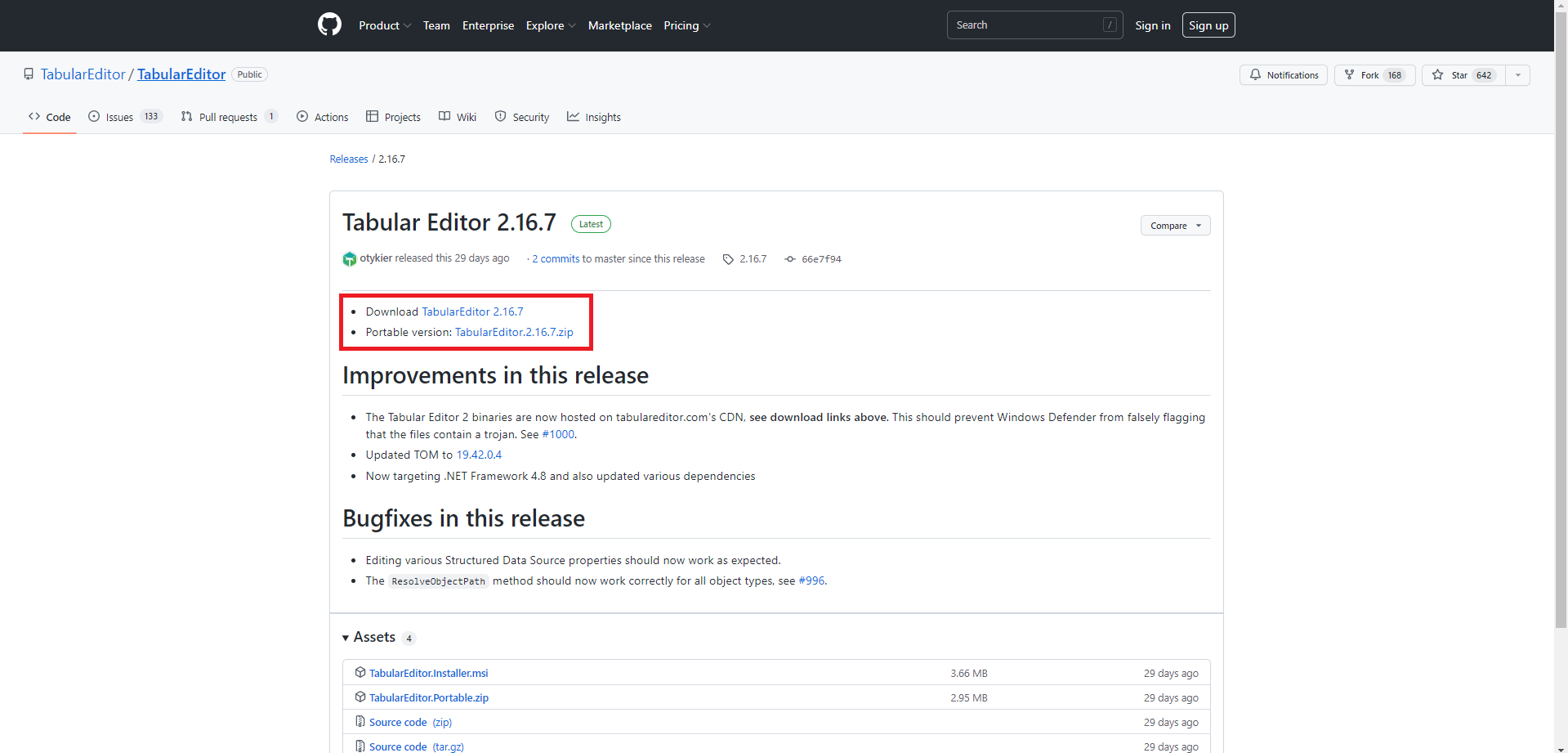This screenshot has width=1568, height=753.
Task: Open the repository icon beside TabularEditor owner
Action: [29, 74]
